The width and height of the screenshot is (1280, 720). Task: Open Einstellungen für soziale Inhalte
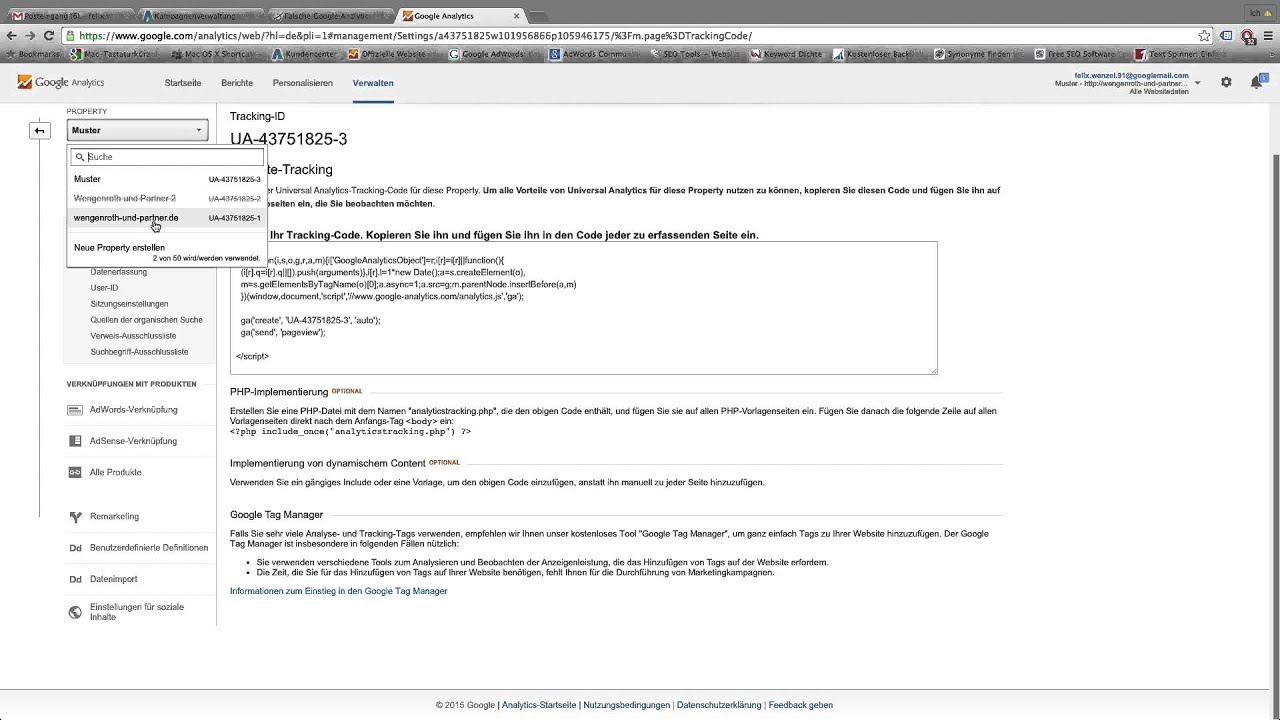137,612
